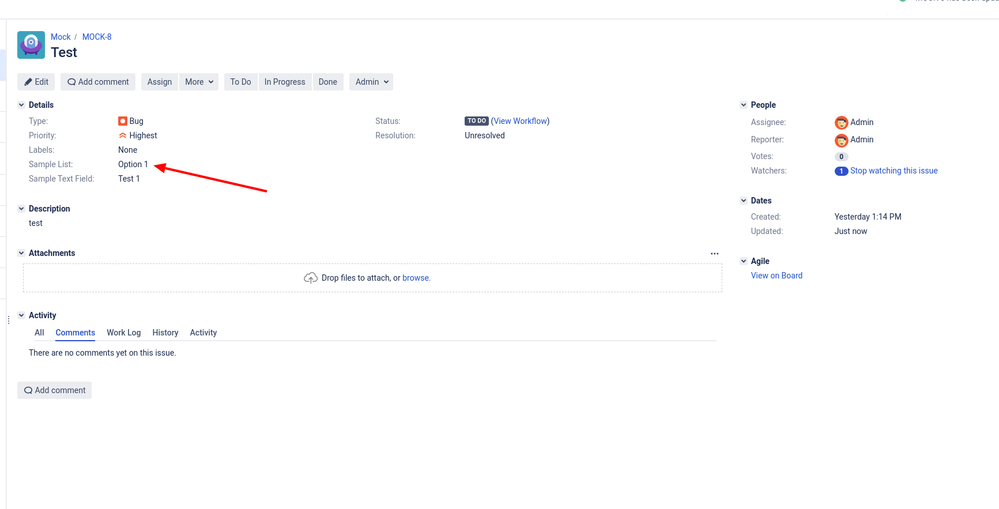Click the Created date Yesterday 1:14 PM
The image size is (999, 509).
868,217
